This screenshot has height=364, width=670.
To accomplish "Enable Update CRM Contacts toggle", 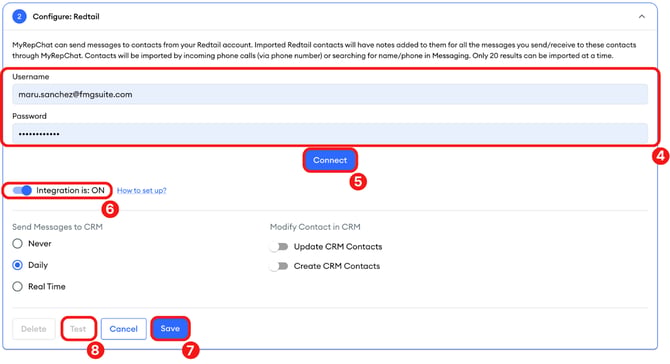I will 279,247.
